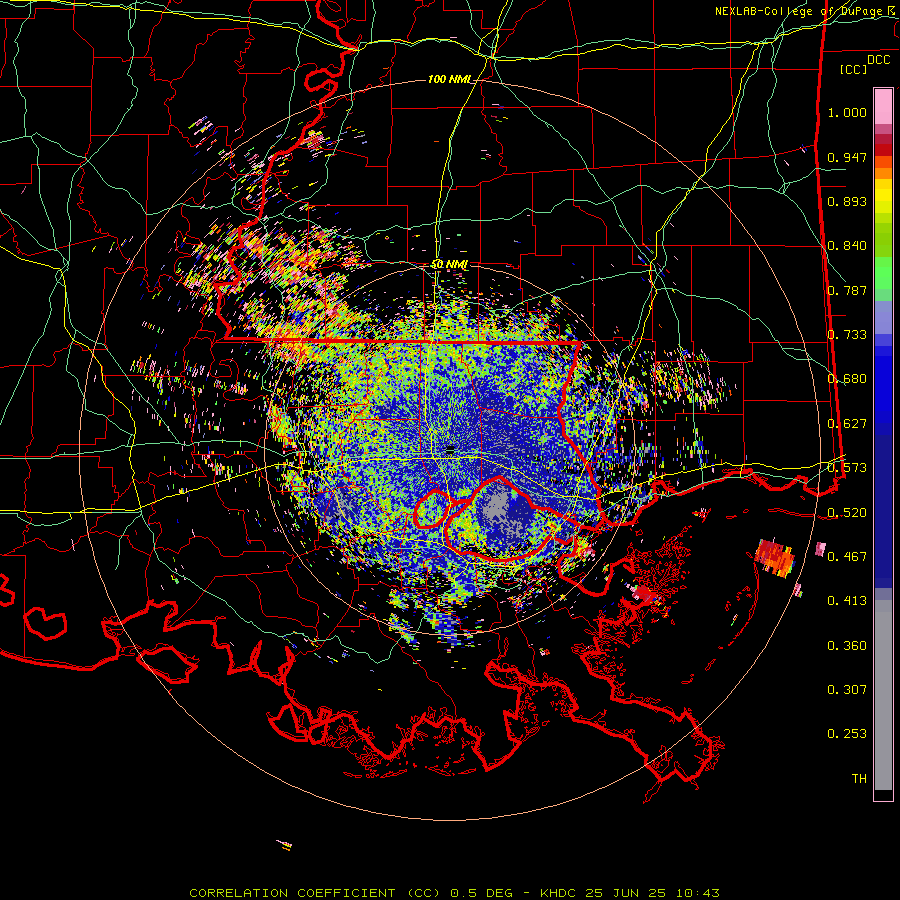Click the pink segment of the color bar
900x900 pixels.
pyautogui.click(x=883, y=106)
